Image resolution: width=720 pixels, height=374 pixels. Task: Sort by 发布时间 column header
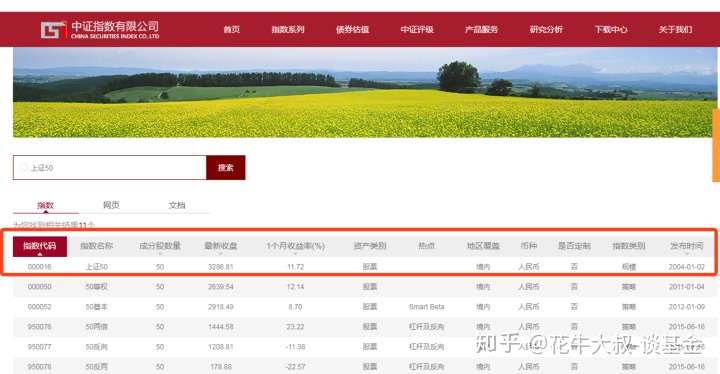click(x=686, y=246)
